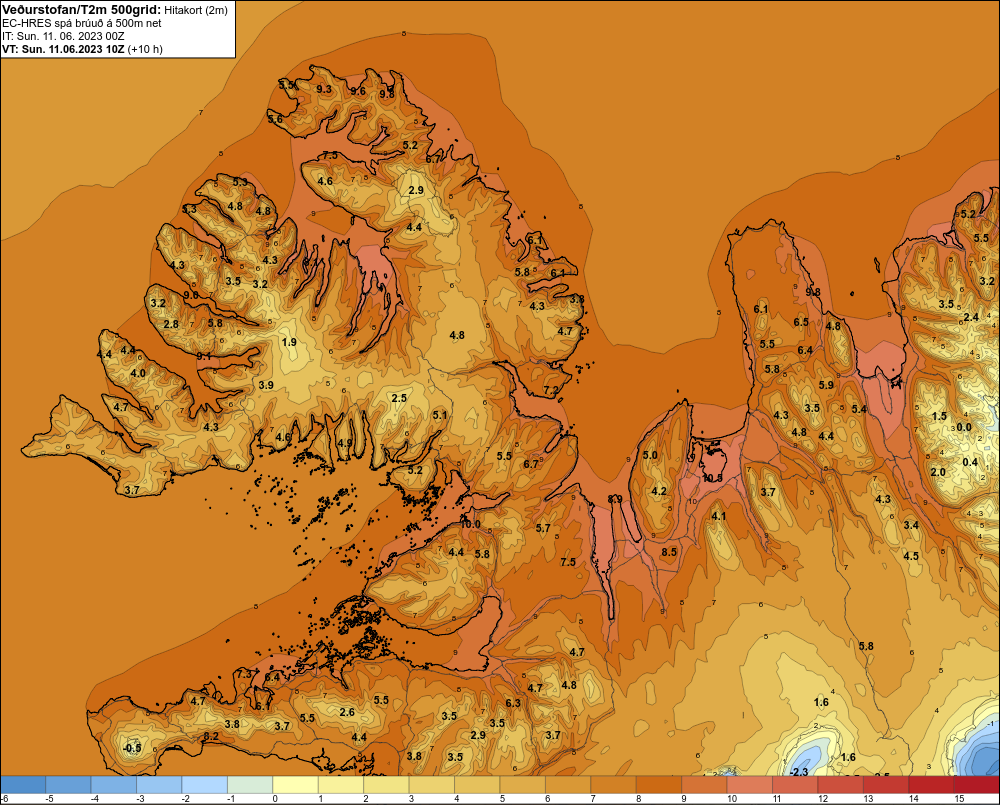Click the '3.4' temperature value on the map

[x=911, y=525]
